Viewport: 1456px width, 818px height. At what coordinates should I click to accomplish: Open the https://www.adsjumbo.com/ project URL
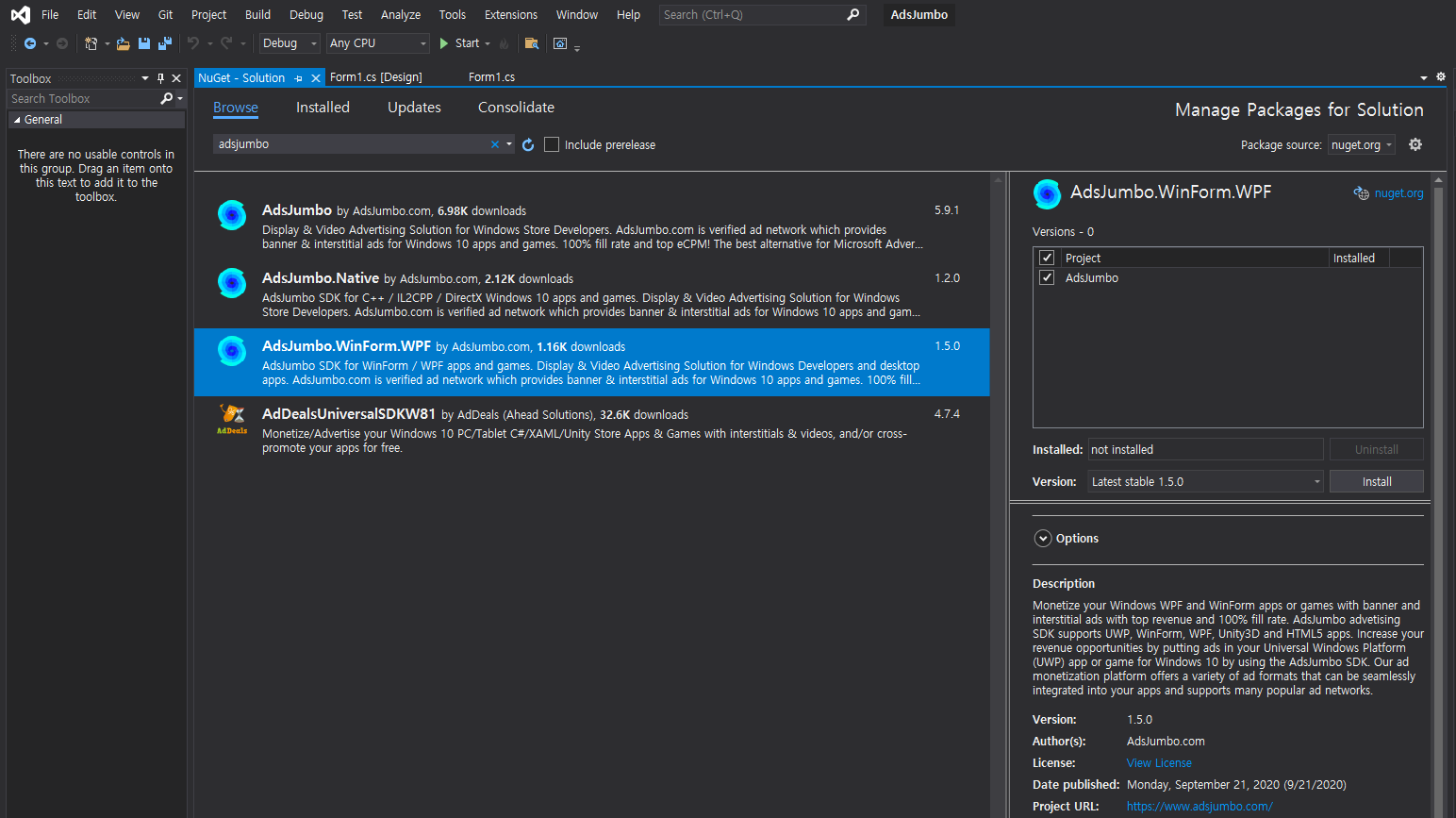[1200, 807]
